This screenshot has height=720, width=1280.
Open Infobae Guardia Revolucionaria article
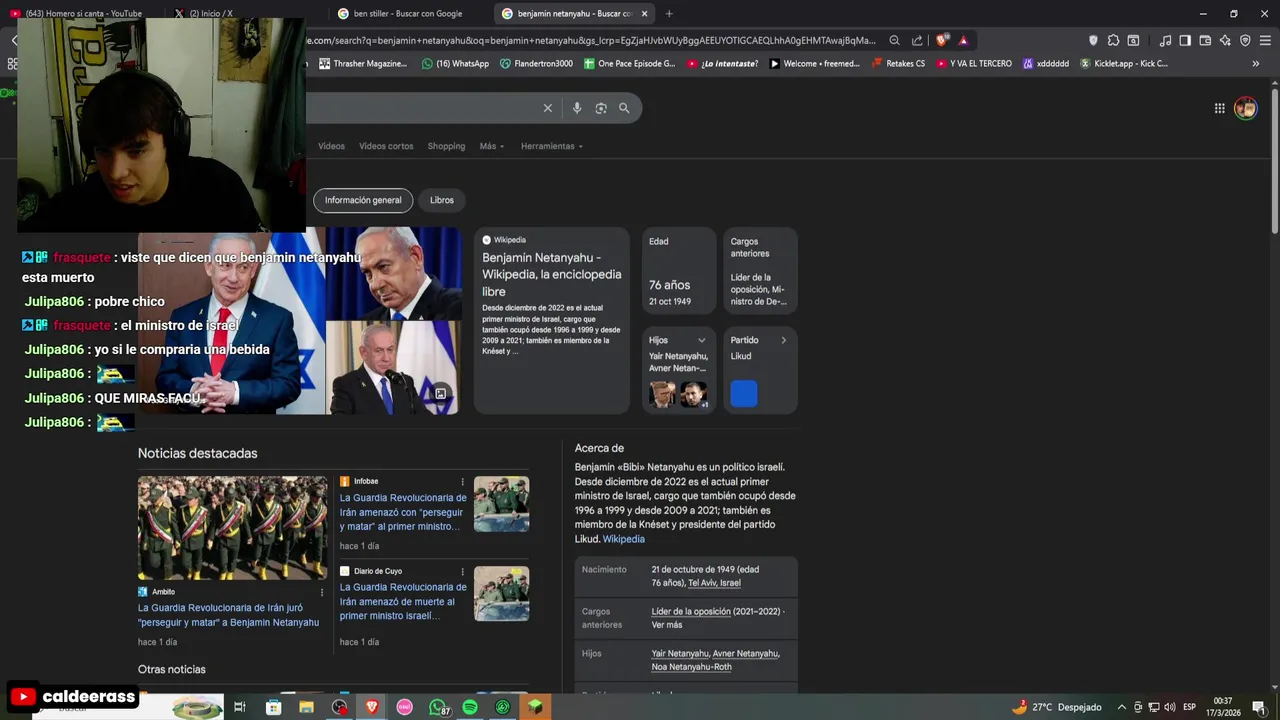(403, 512)
